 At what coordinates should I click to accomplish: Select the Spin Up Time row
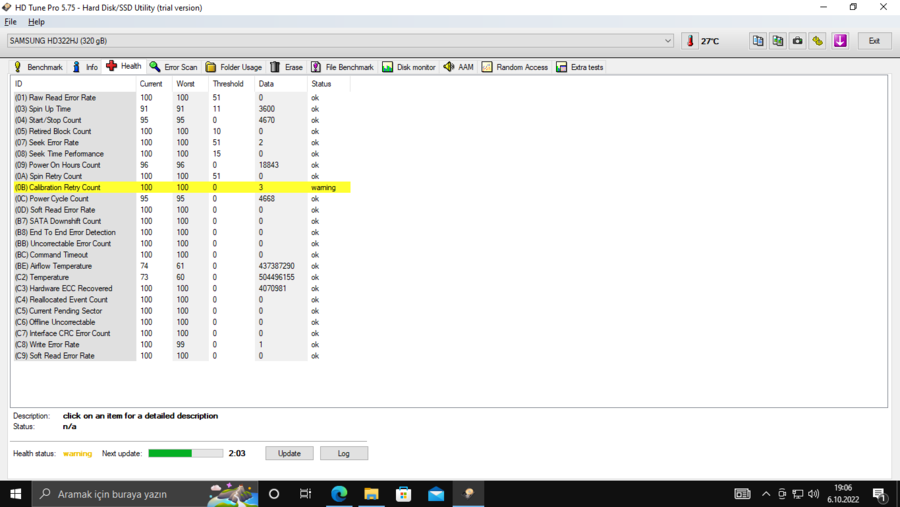click(181, 109)
